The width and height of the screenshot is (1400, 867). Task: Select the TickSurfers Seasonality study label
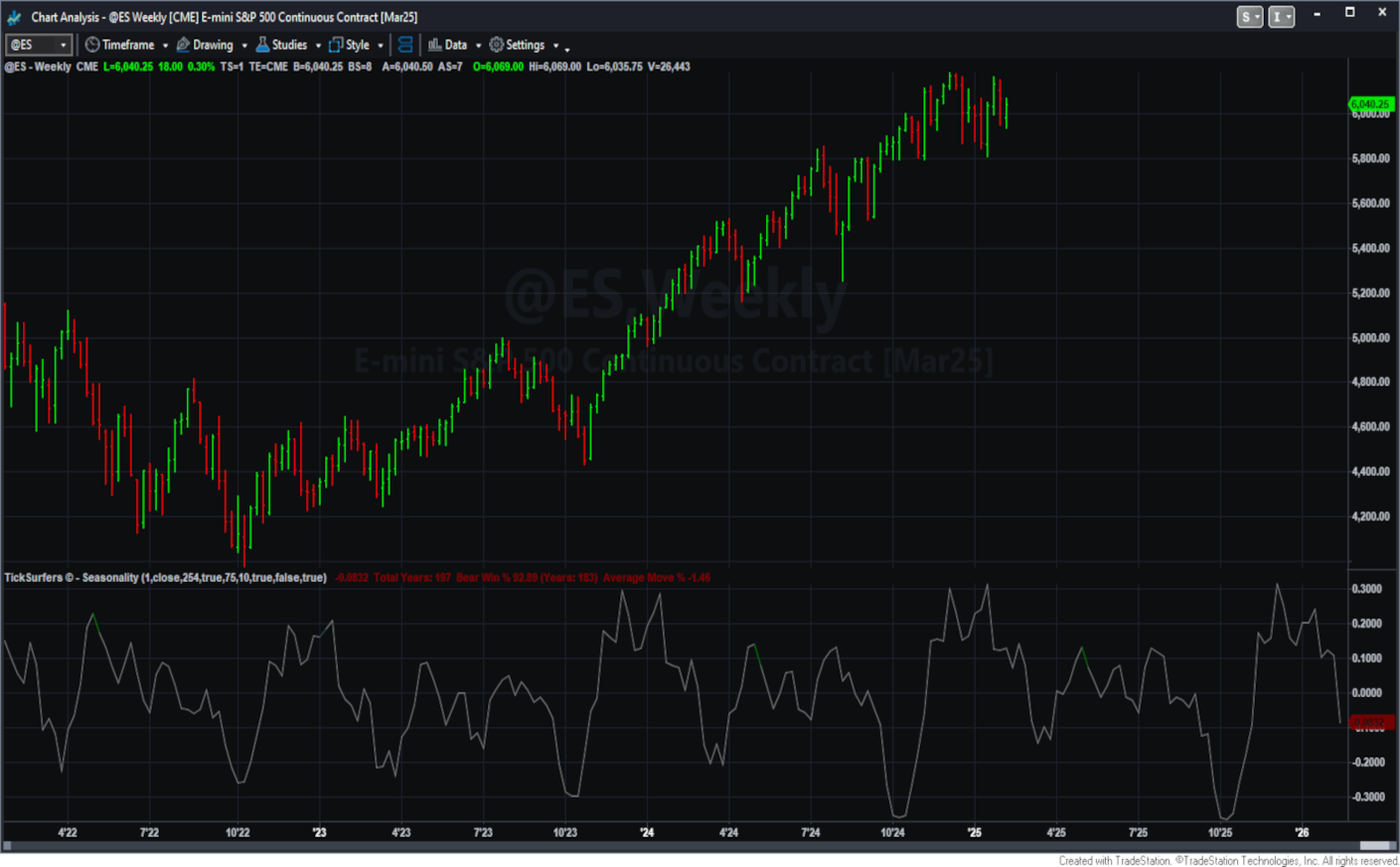click(165, 578)
